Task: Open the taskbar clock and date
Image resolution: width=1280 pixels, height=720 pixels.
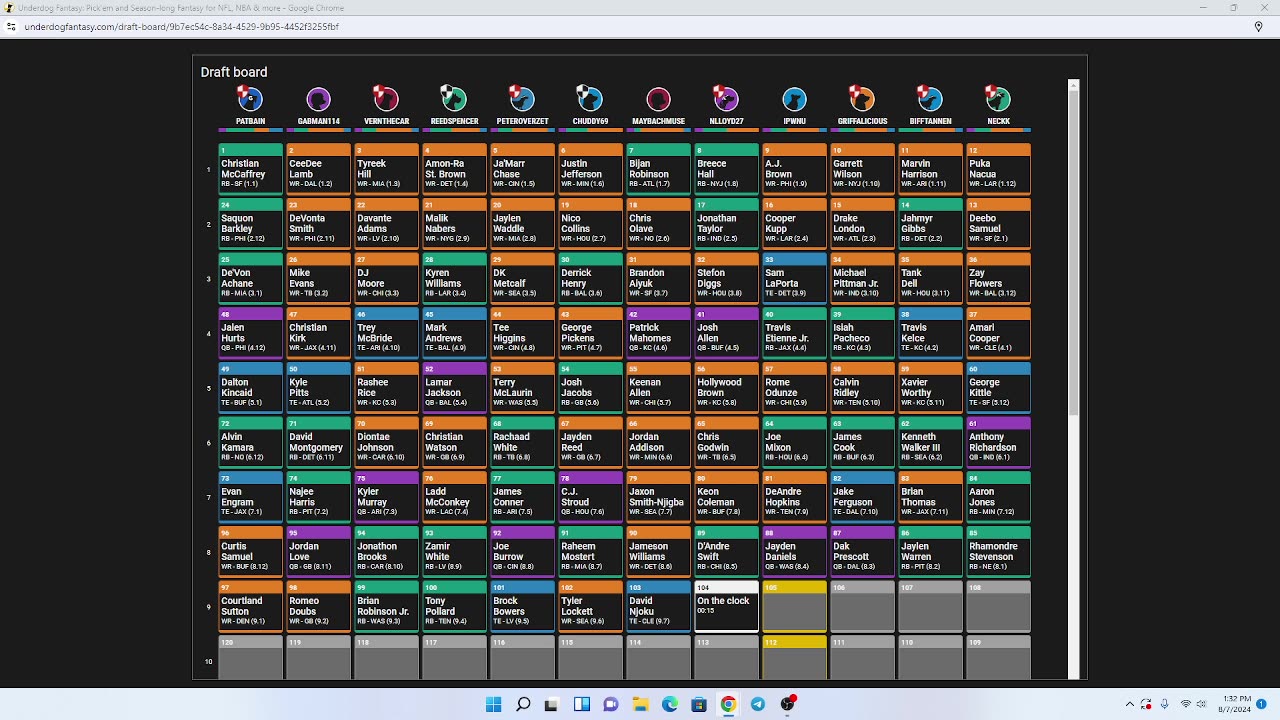Action: (1233, 704)
